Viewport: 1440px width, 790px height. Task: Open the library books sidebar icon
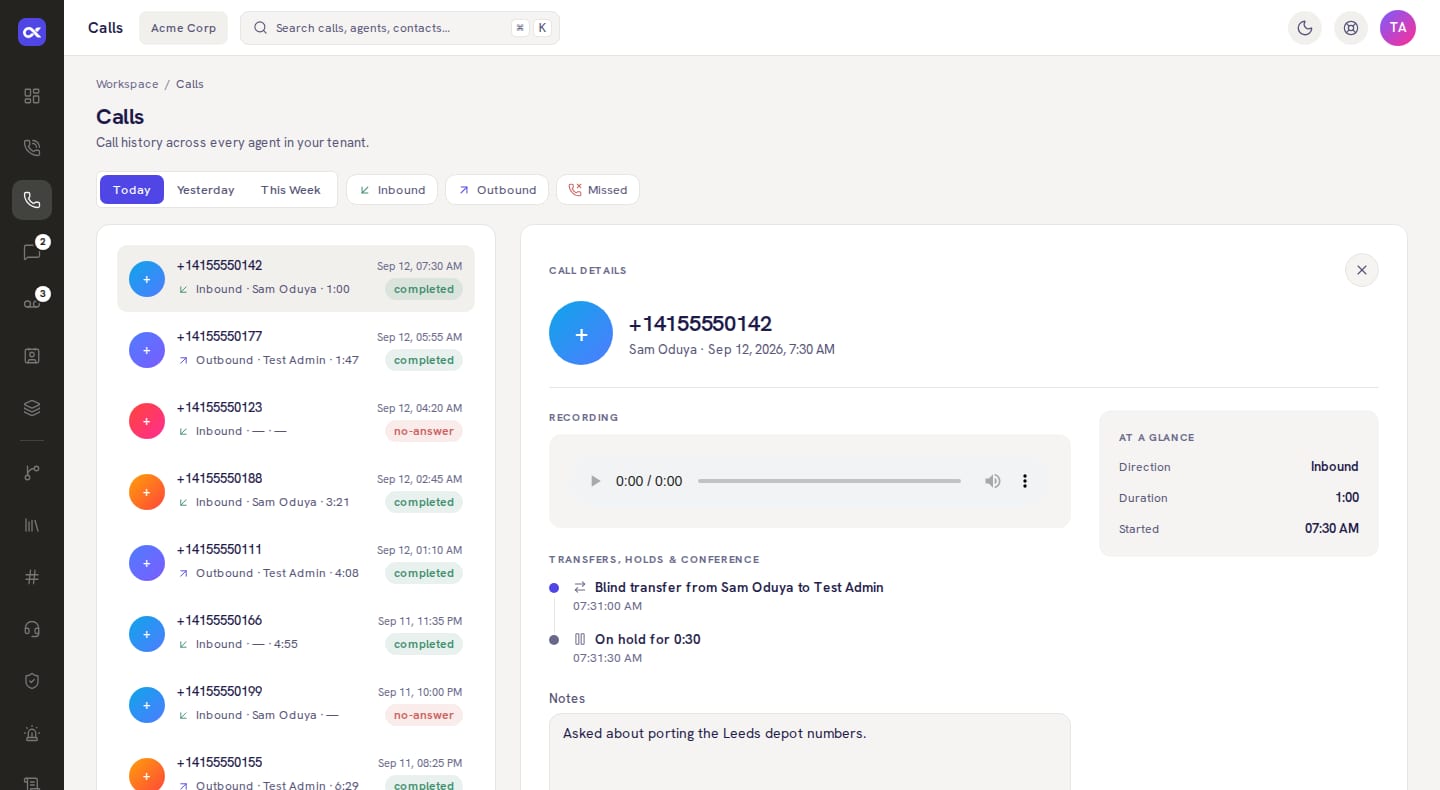32,525
